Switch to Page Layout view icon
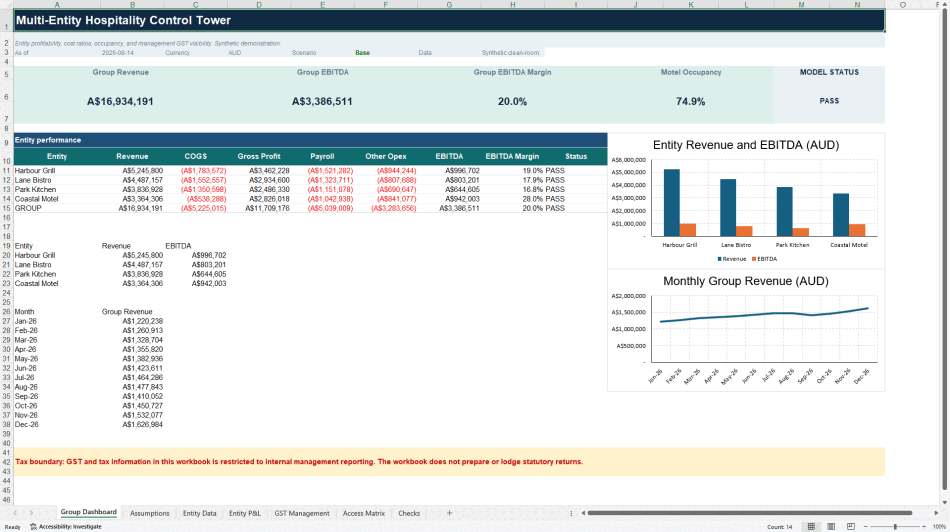Image resolution: width=950 pixels, height=532 pixels. [x=831, y=527]
